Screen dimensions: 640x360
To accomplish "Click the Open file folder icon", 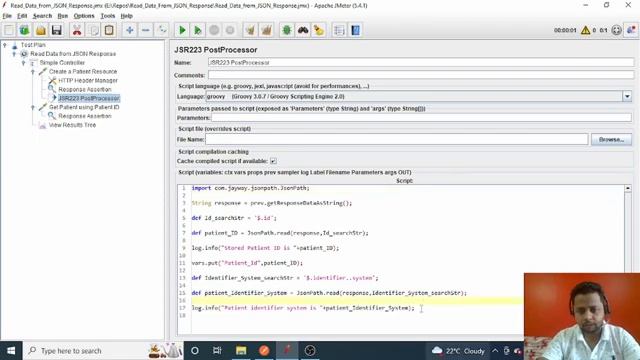I will (40, 30).
